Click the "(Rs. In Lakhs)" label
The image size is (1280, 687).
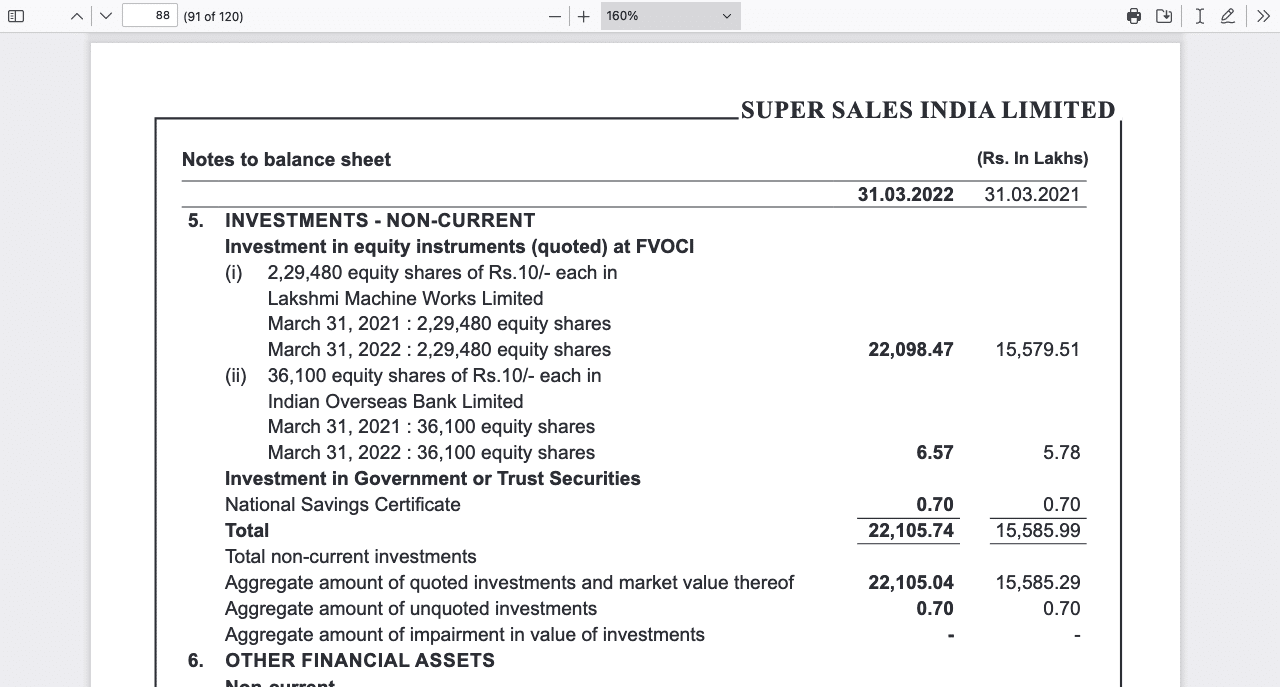pyautogui.click(x=1032, y=159)
